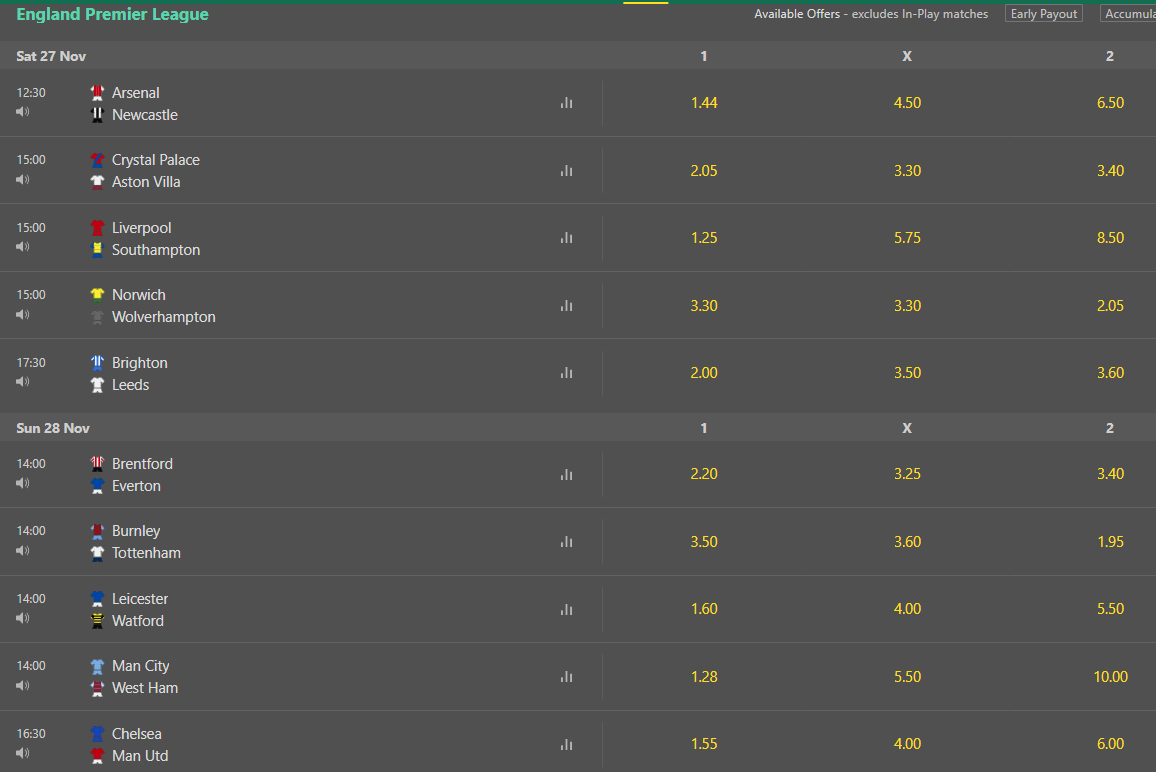This screenshot has width=1156, height=772.
Task: Click England Premier League heading
Action: [x=112, y=14]
